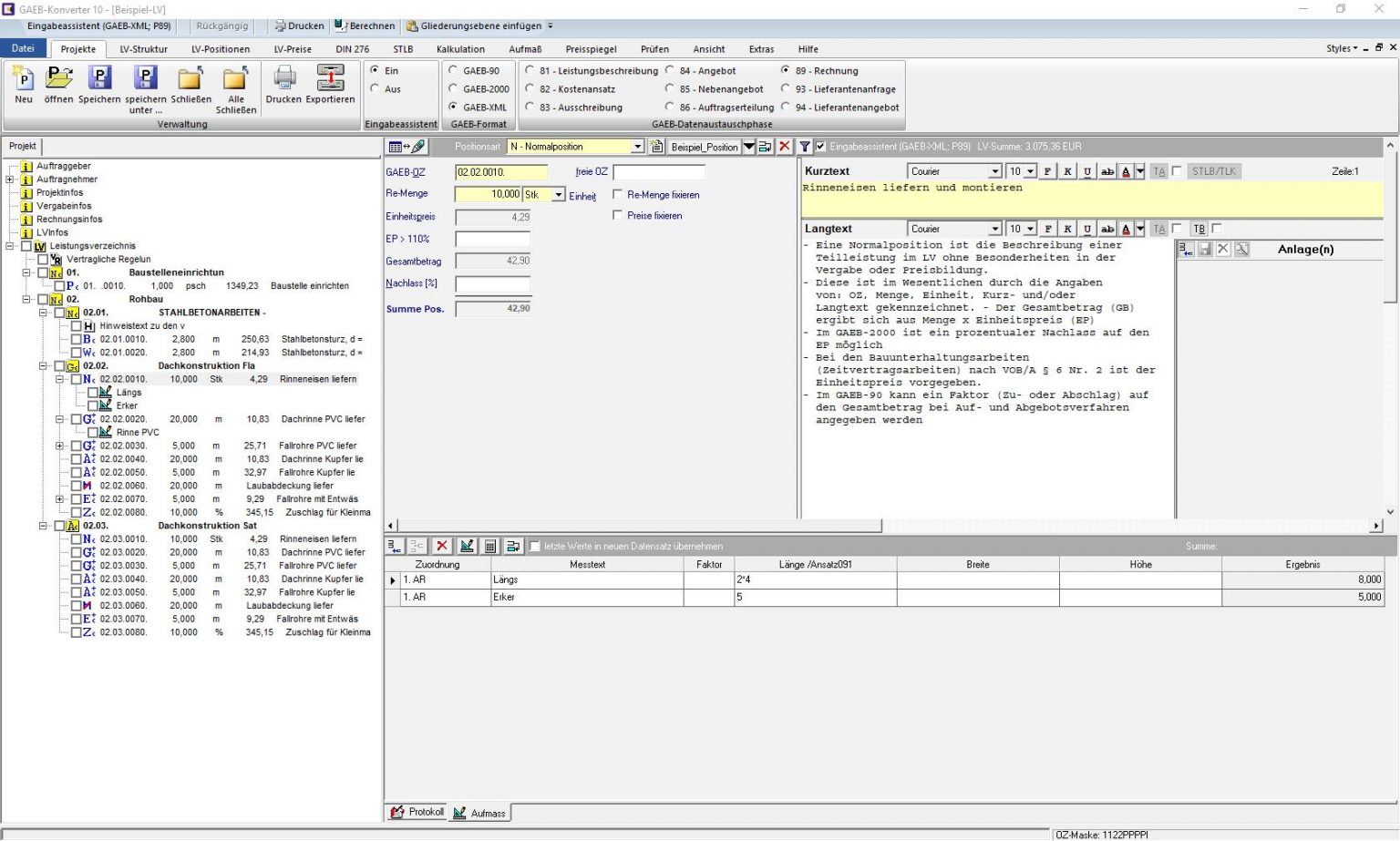
Task: Open the Kalkulation ribbon tab
Action: 460,49
